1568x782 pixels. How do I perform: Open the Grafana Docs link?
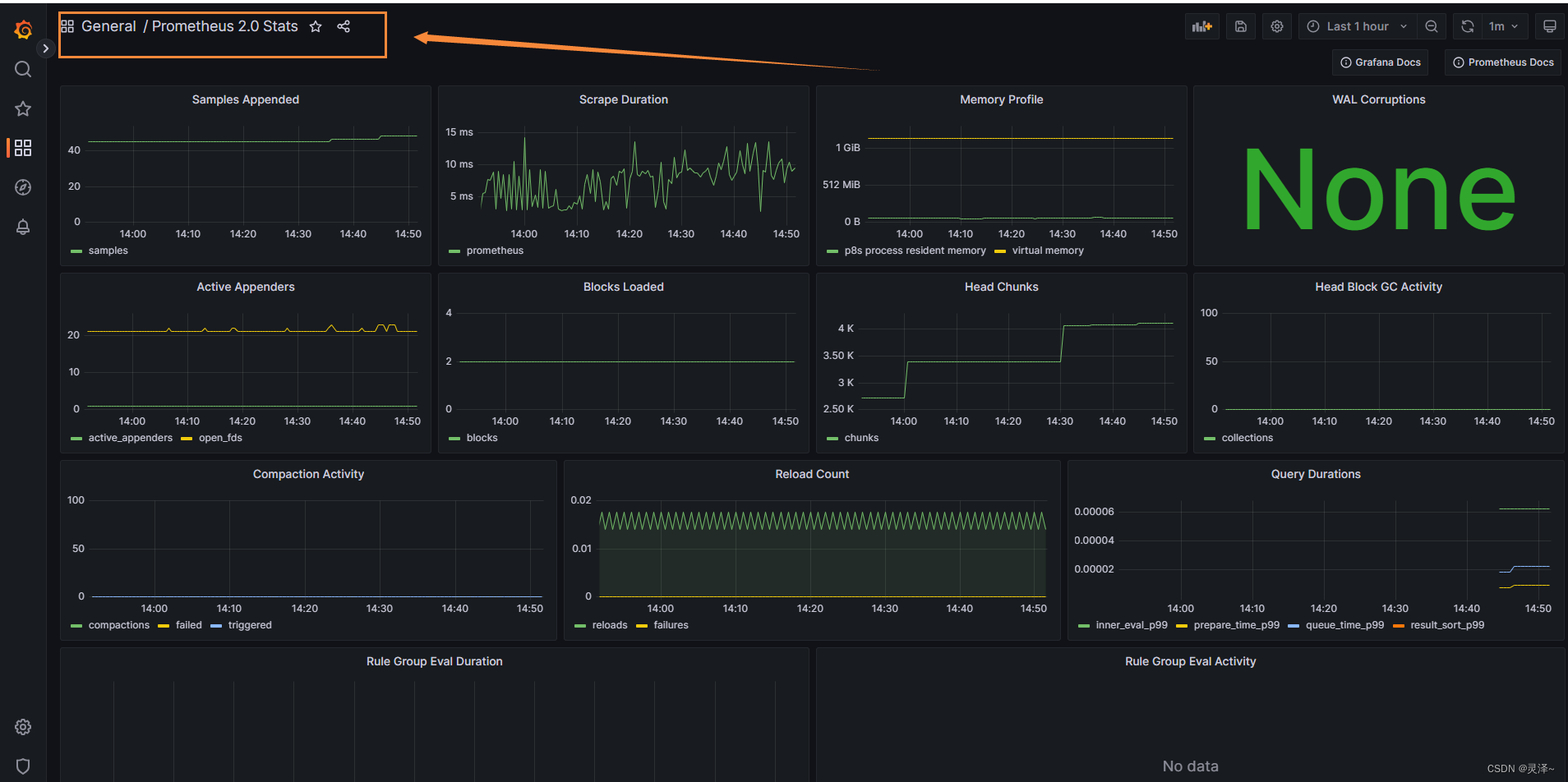pyautogui.click(x=1381, y=62)
